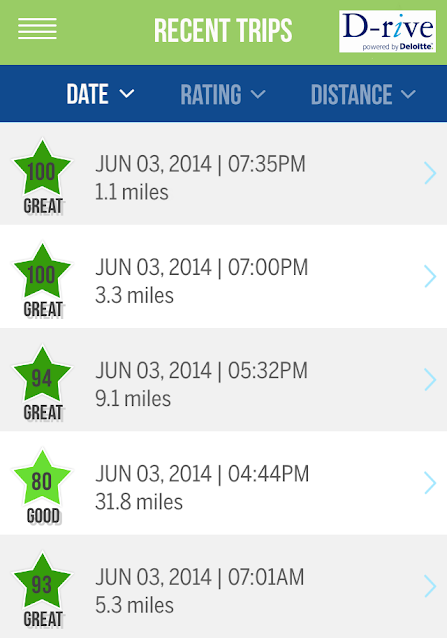The image size is (447, 640).
Task: View the 9.1 miles trip row
Action: tap(223, 380)
